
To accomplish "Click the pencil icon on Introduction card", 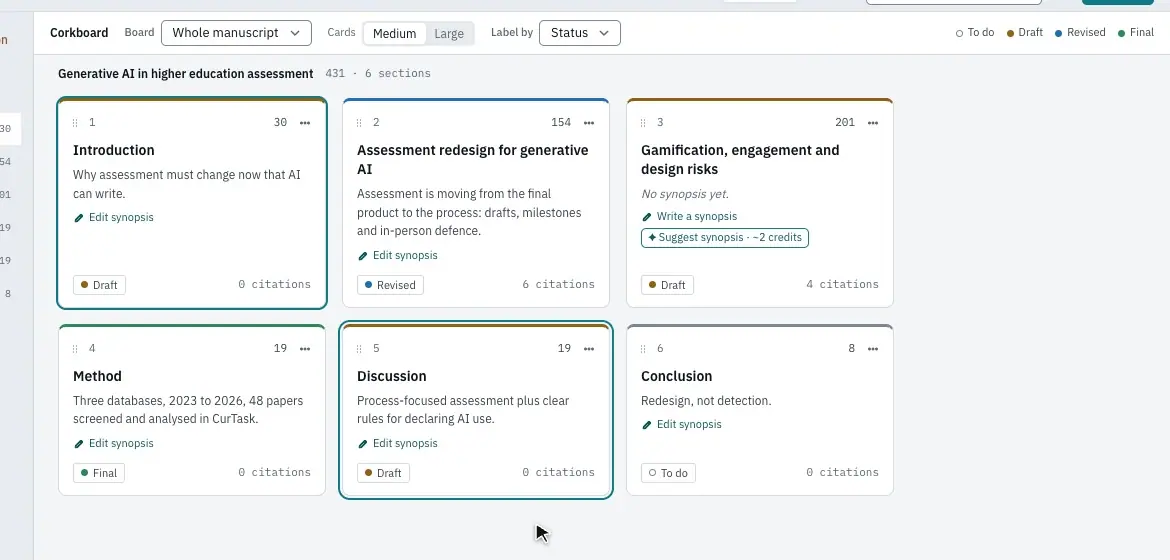I will [79, 218].
